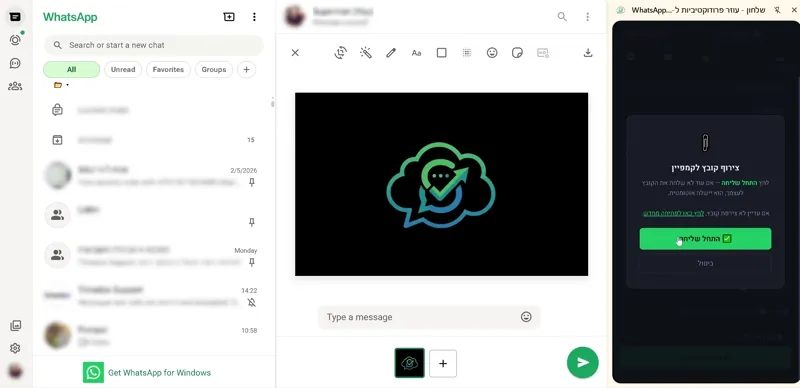The height and width of the screenshot is (388, 800).
Task: Open the media gallery icon in sidebar
Action: (15, 325)
